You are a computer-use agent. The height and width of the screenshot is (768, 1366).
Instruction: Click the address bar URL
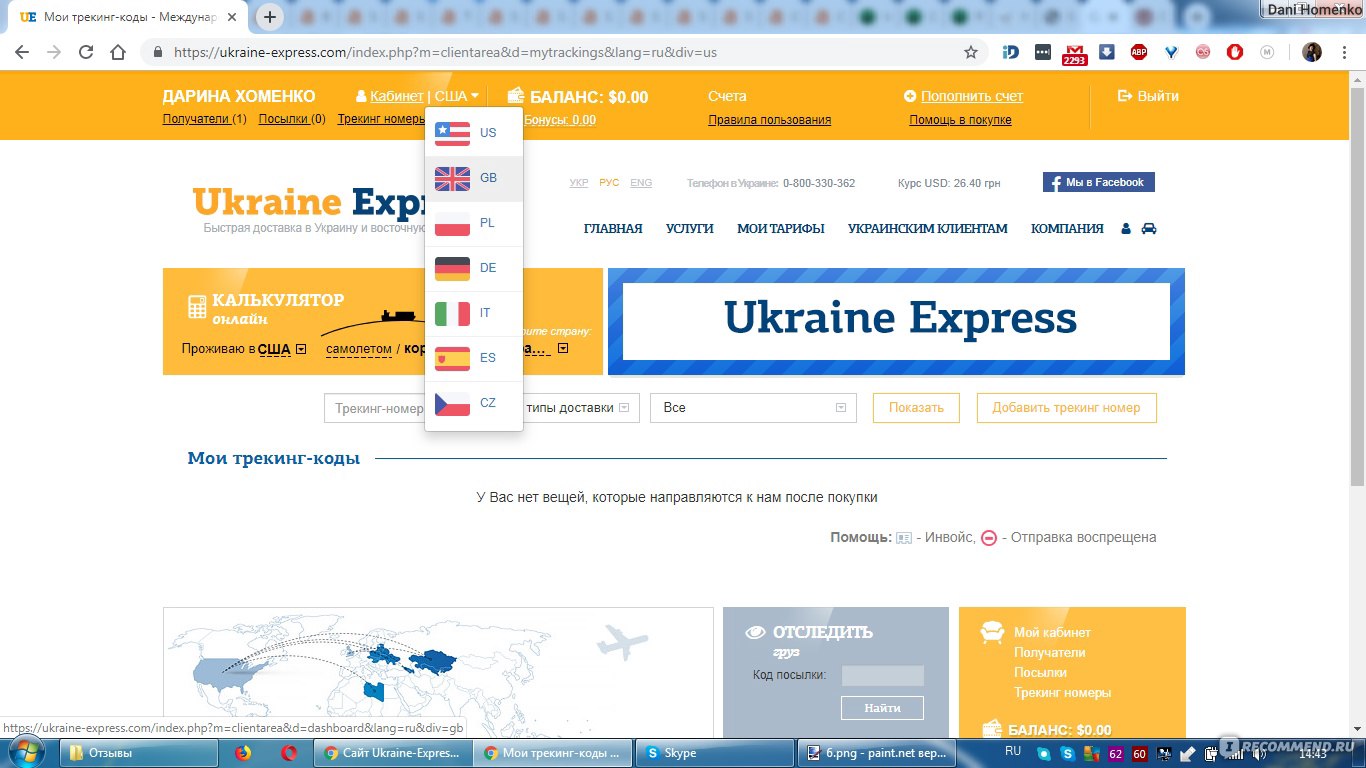point(445,52)
